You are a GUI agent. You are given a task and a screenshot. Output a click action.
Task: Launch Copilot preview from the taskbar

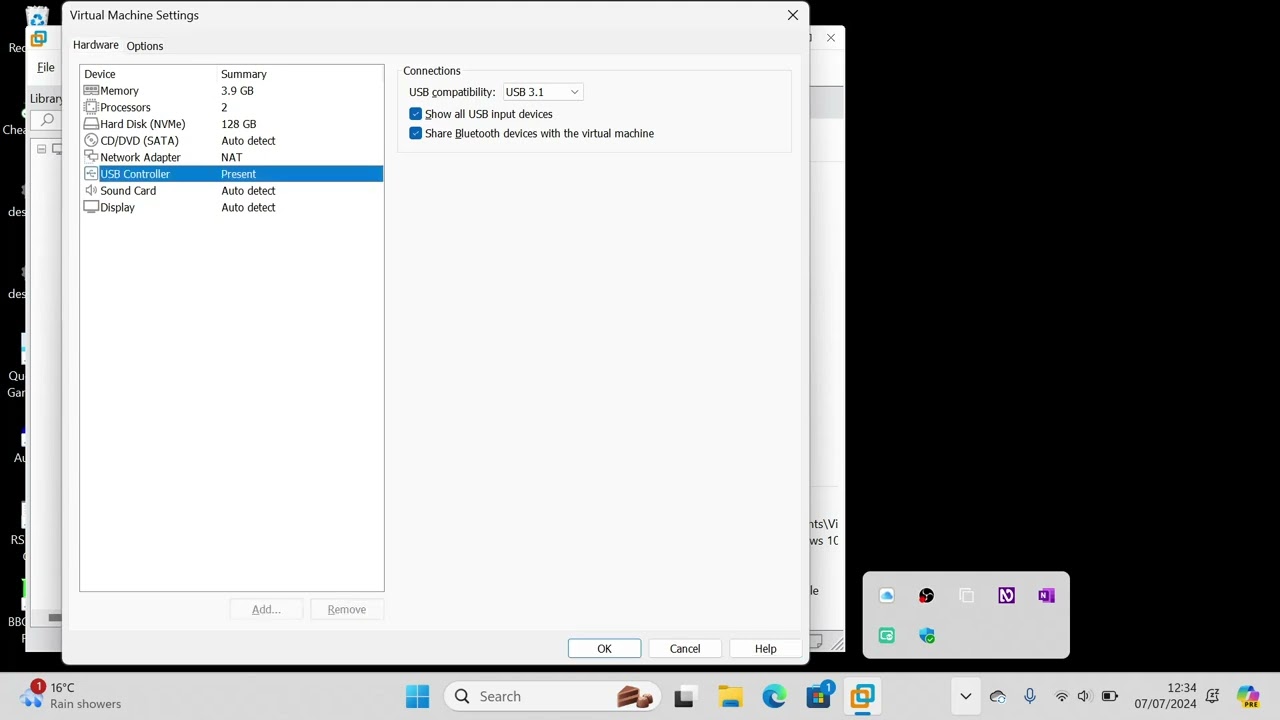click(1248, 696)
